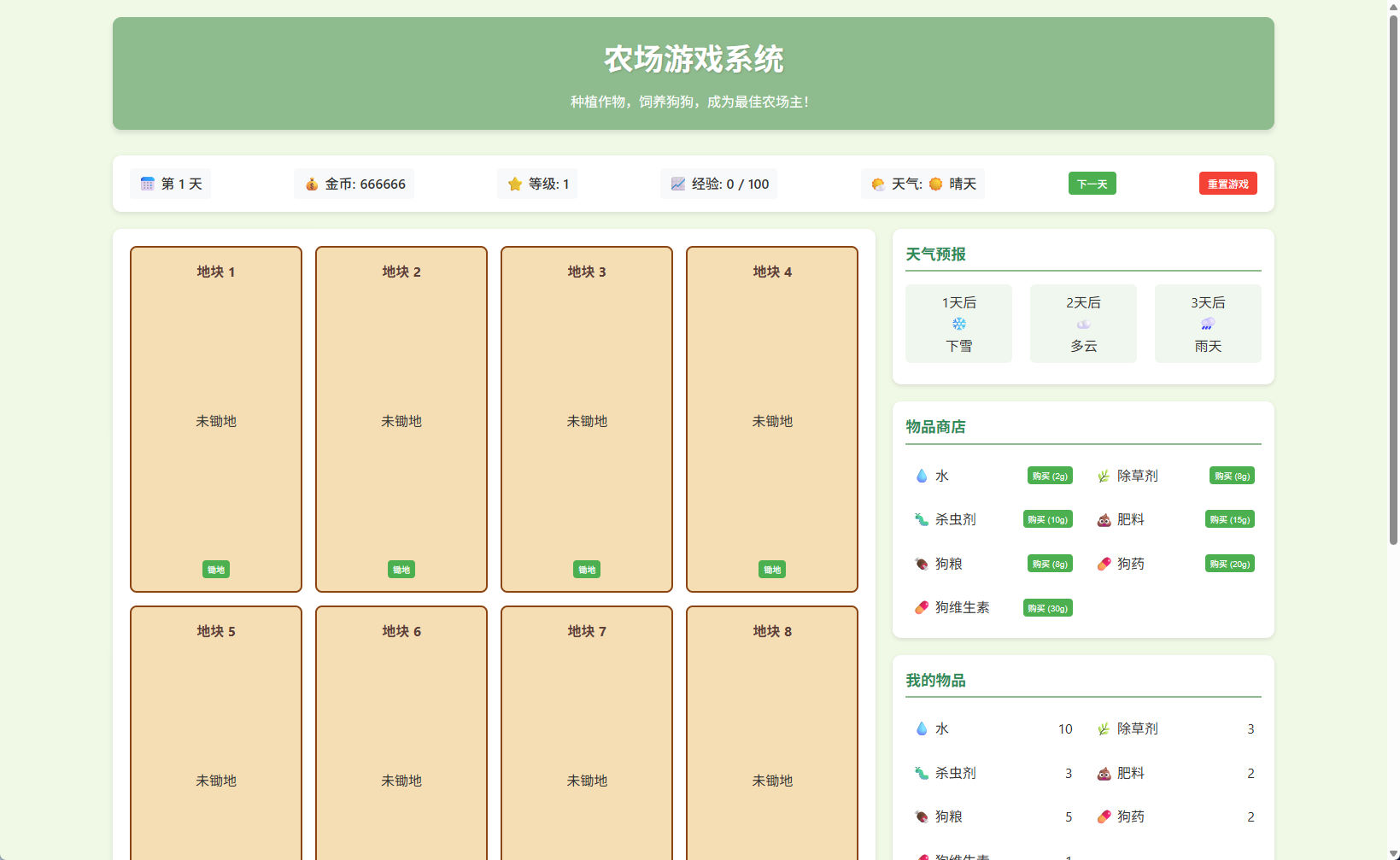Viewport: 1400px width, 860px height.
Task: Click the 经验: 0 / 100 text
Action: 730,184
